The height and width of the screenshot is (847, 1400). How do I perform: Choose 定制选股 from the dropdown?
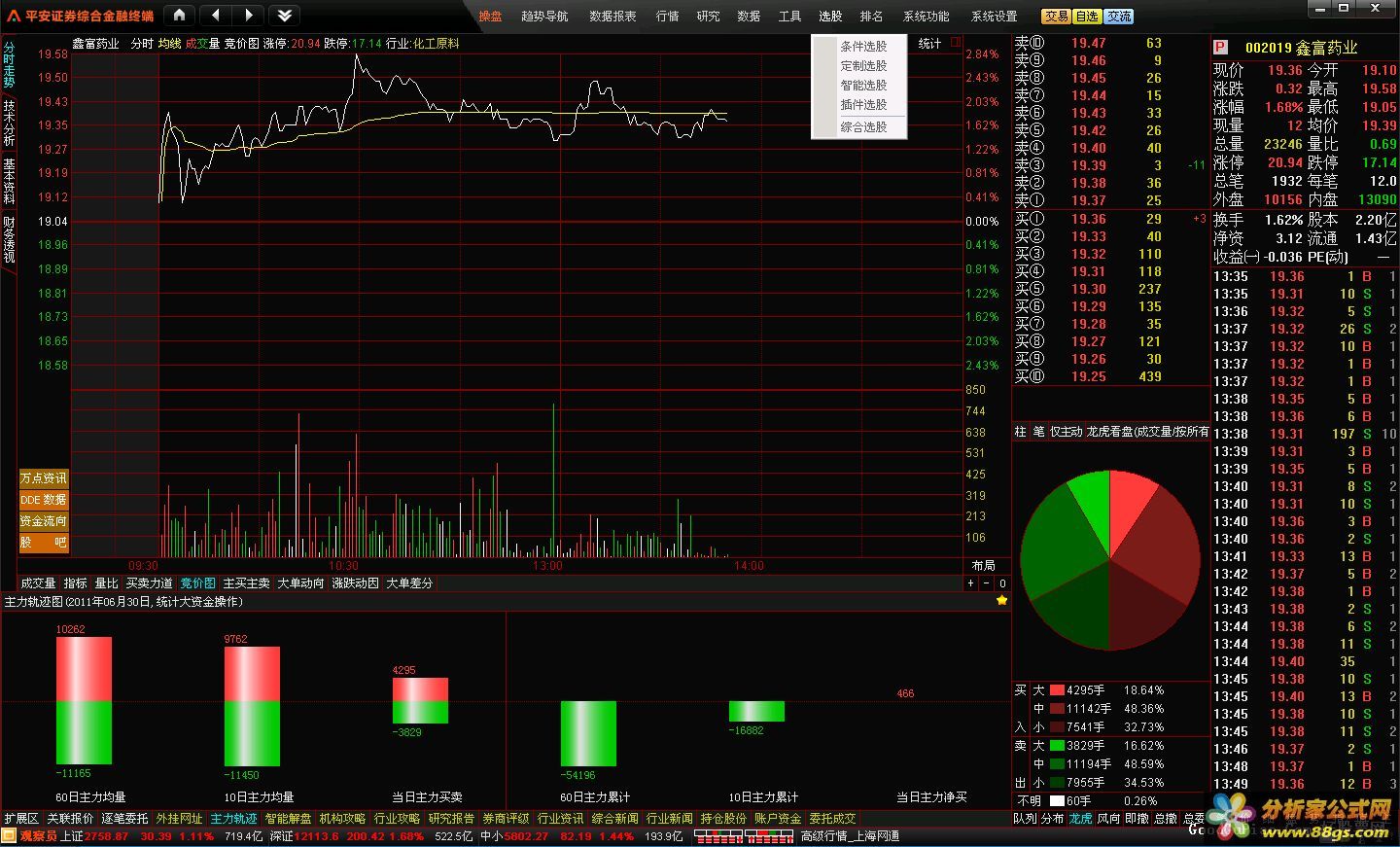point(863,65)
